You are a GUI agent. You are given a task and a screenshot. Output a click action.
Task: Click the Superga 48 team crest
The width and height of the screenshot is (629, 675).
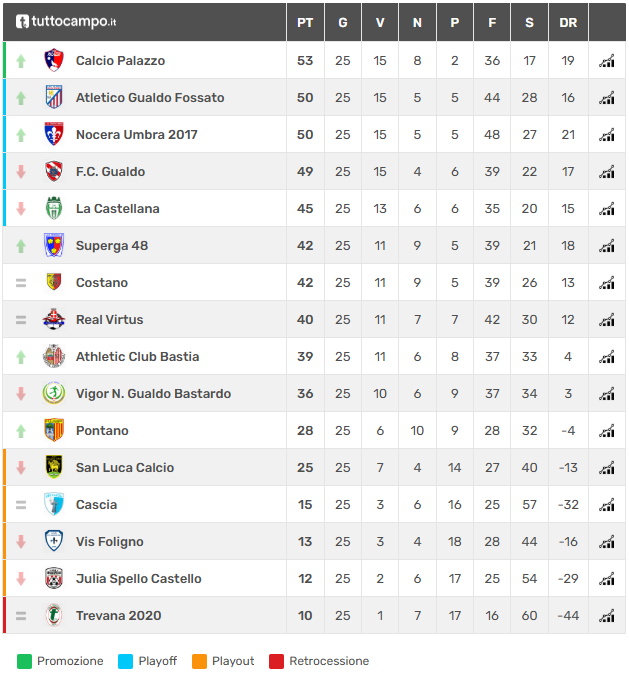pyautogui.click(x=54, y=246)
